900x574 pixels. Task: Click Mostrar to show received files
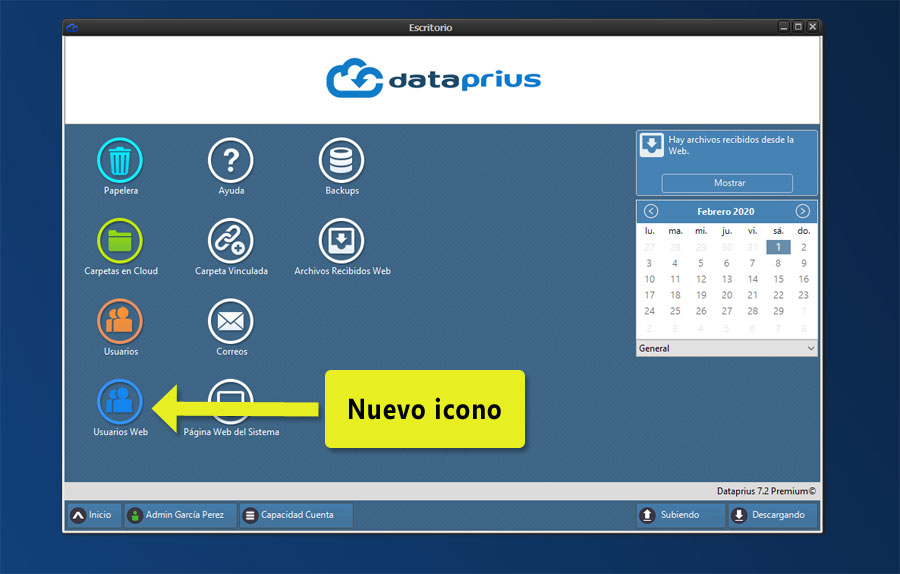[x=727, y=183]
